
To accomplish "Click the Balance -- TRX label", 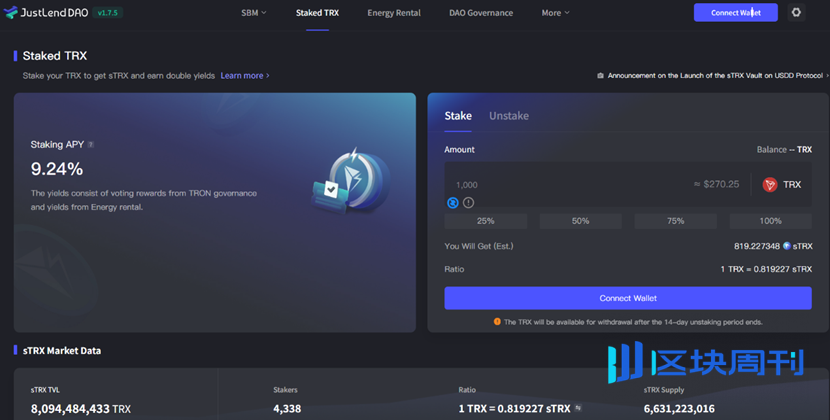I will coord(784,150).
